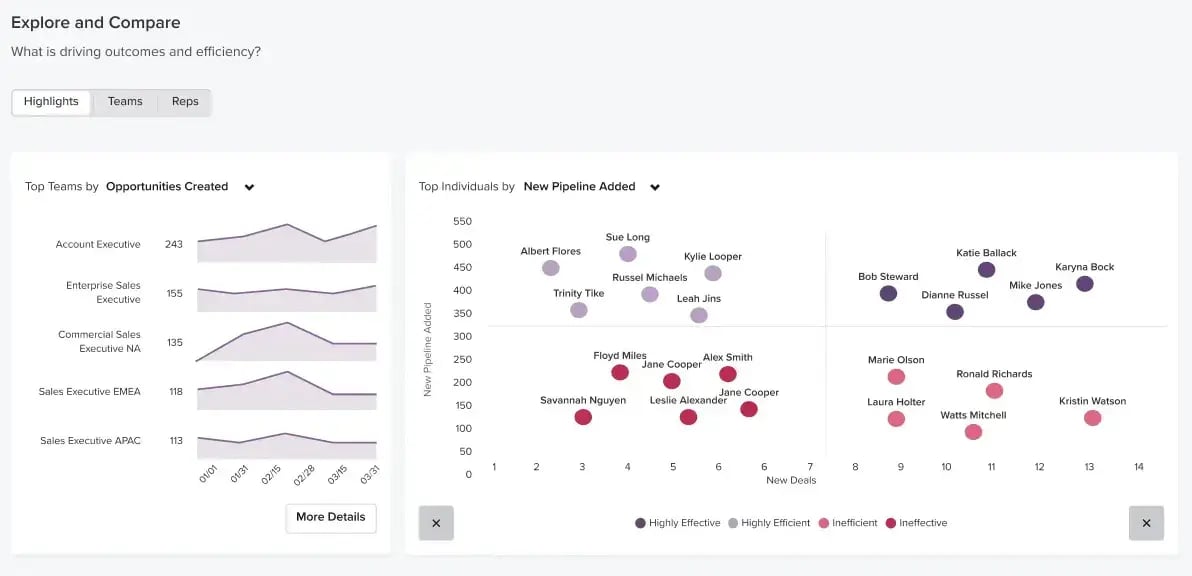Screen dimensions: 1192x576
Task: Dismiss the scatter plot with the left X button
Action: 436,522
